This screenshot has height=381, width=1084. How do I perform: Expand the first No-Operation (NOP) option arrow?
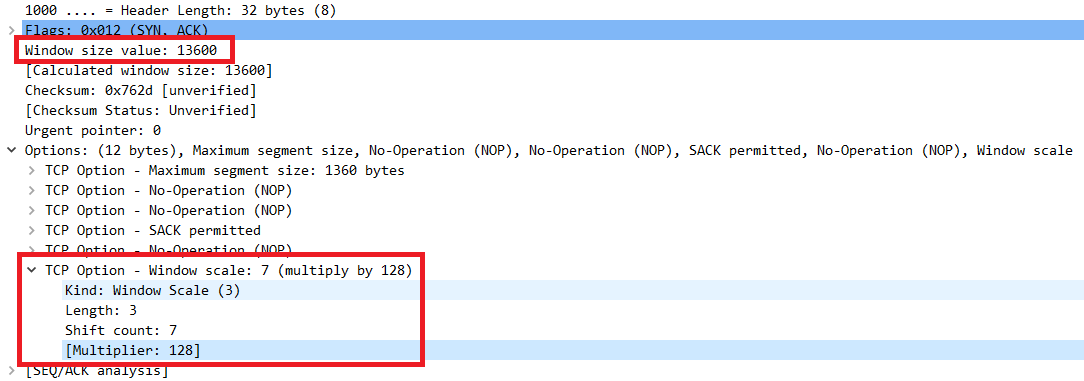(31, 190)
